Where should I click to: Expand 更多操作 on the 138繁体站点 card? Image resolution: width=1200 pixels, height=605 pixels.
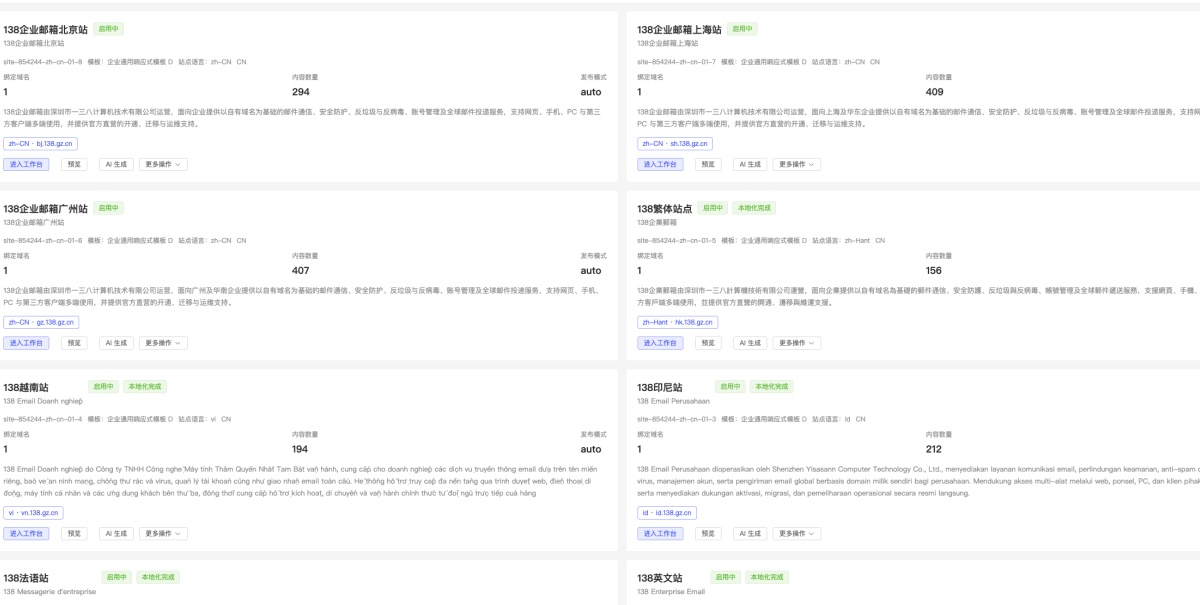(x=797, y=343)
